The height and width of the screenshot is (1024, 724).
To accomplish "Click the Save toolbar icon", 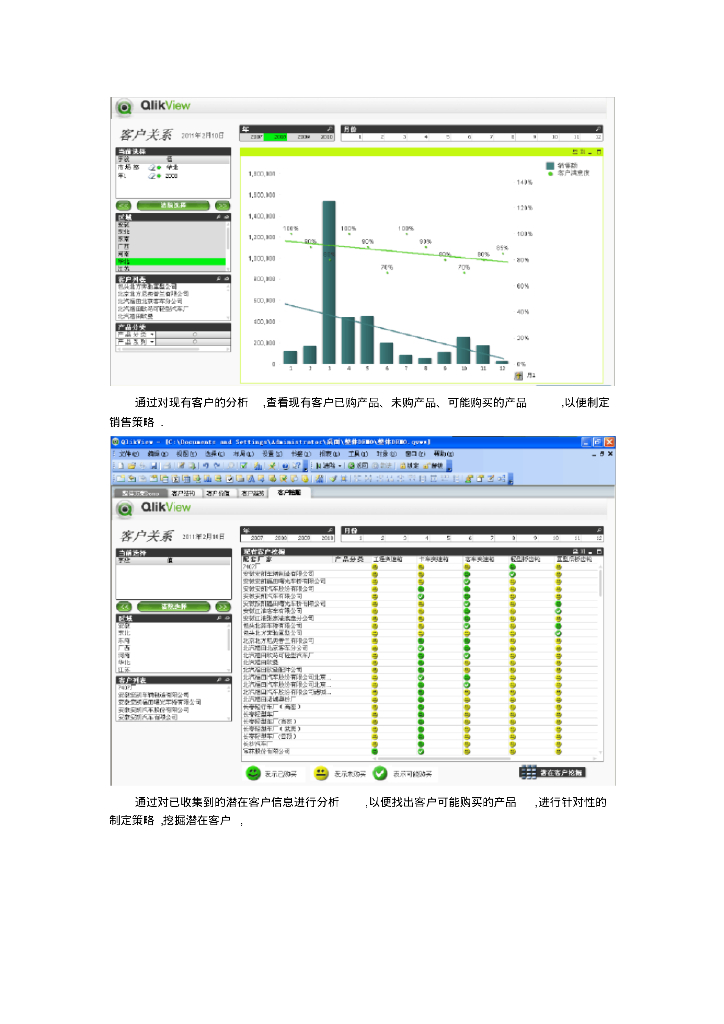I will pos(153,466).
